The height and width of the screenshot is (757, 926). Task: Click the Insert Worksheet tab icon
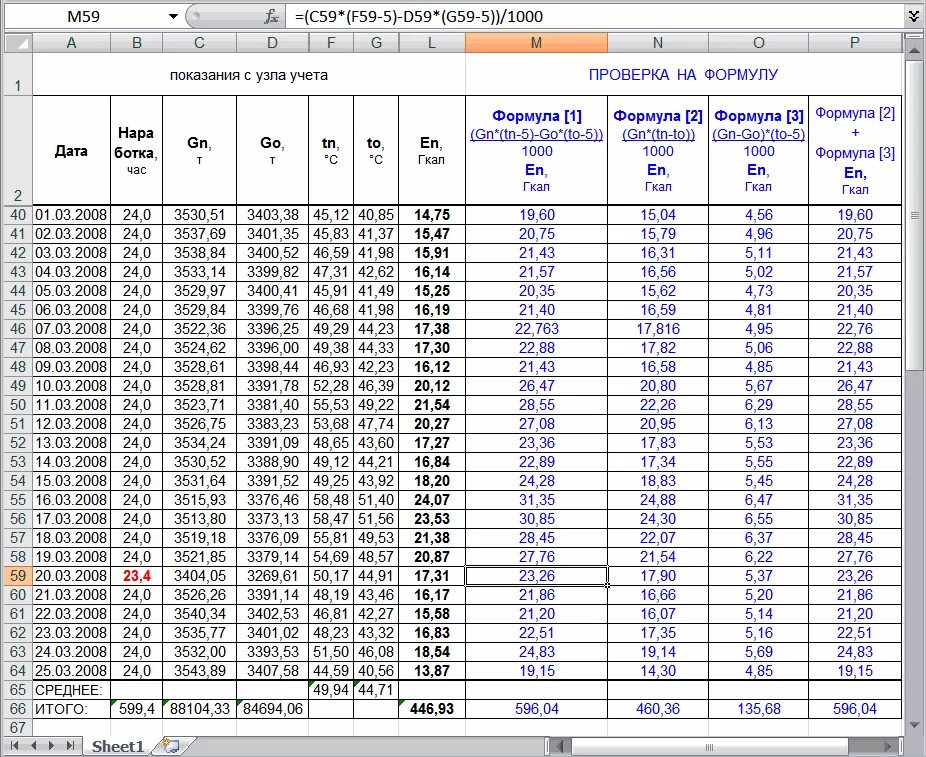coord(171,745)
